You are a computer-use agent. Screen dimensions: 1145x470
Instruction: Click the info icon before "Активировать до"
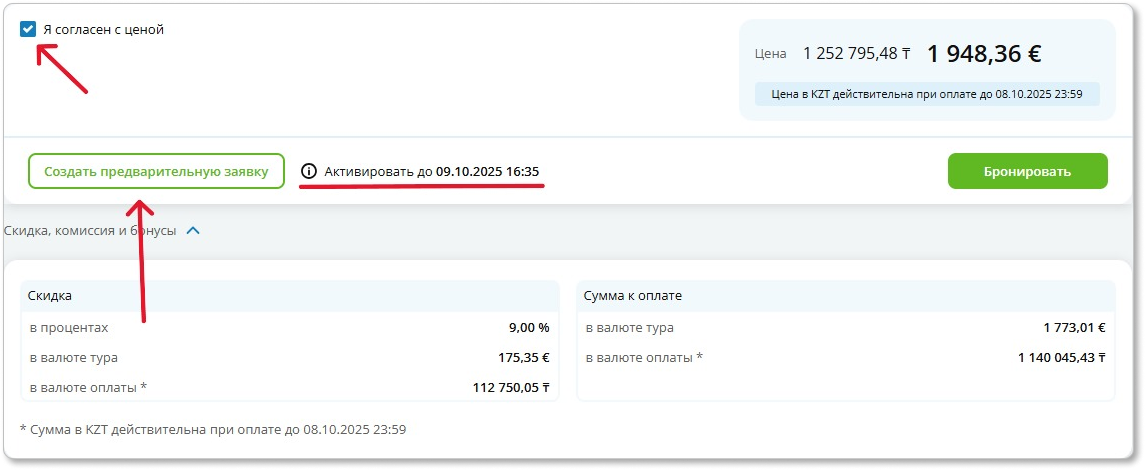pos(308,171)
